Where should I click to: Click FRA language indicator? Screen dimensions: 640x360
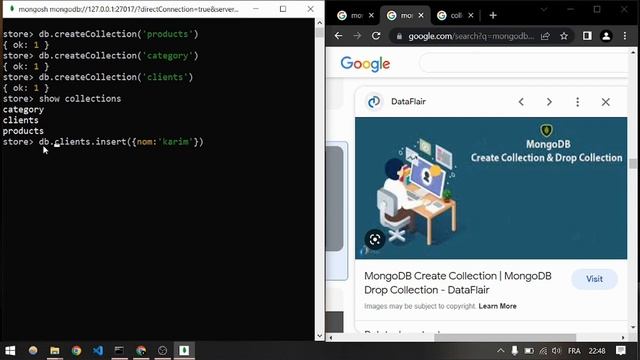[x=574, y=351]
